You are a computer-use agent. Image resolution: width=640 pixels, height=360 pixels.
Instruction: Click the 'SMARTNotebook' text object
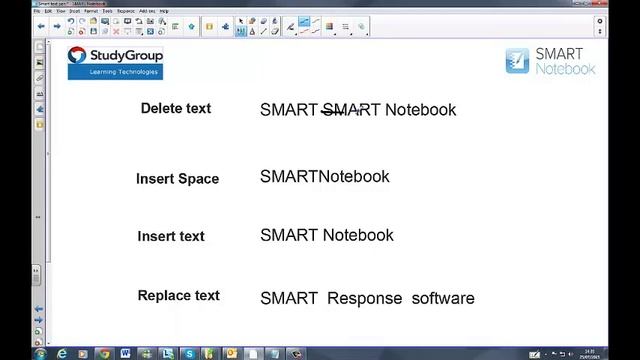[x=325, y=177]
